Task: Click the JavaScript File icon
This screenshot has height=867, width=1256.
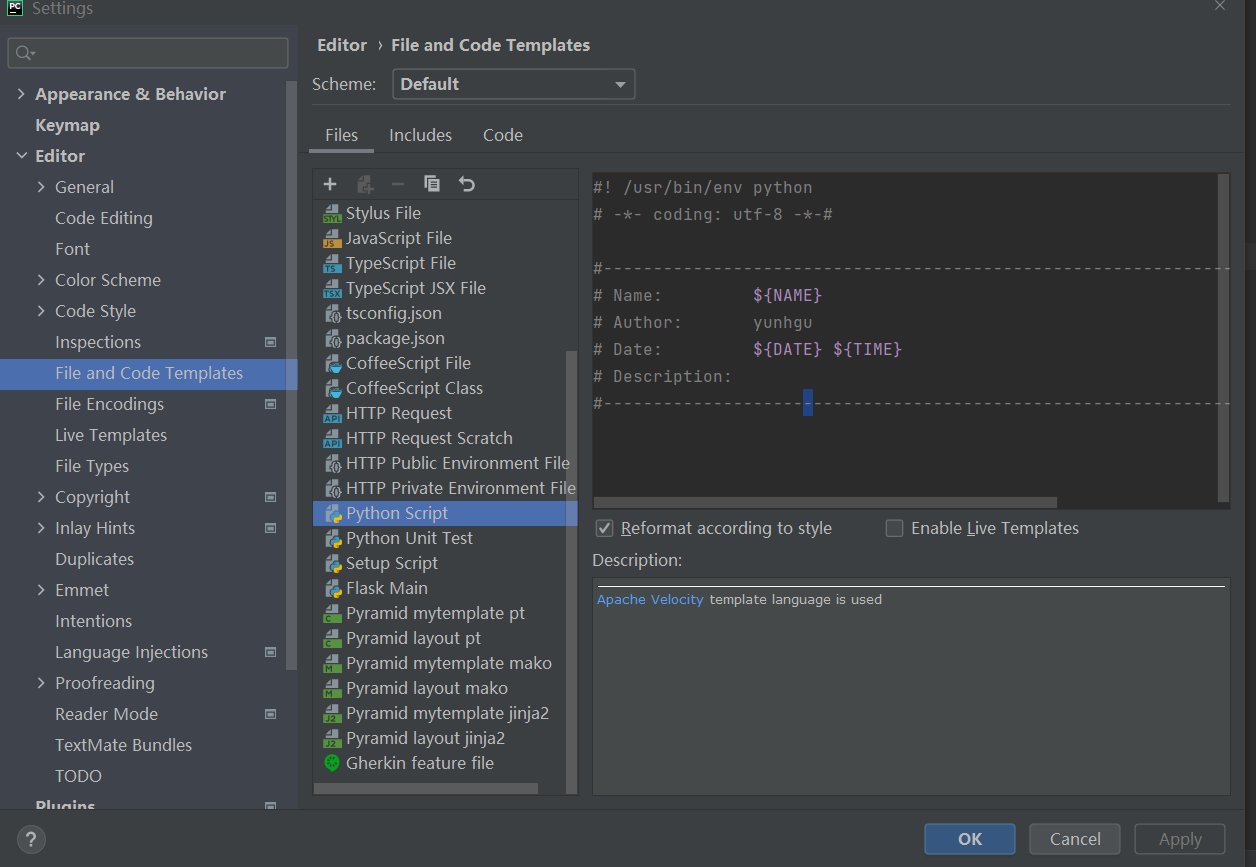Action: pos(333,239)
